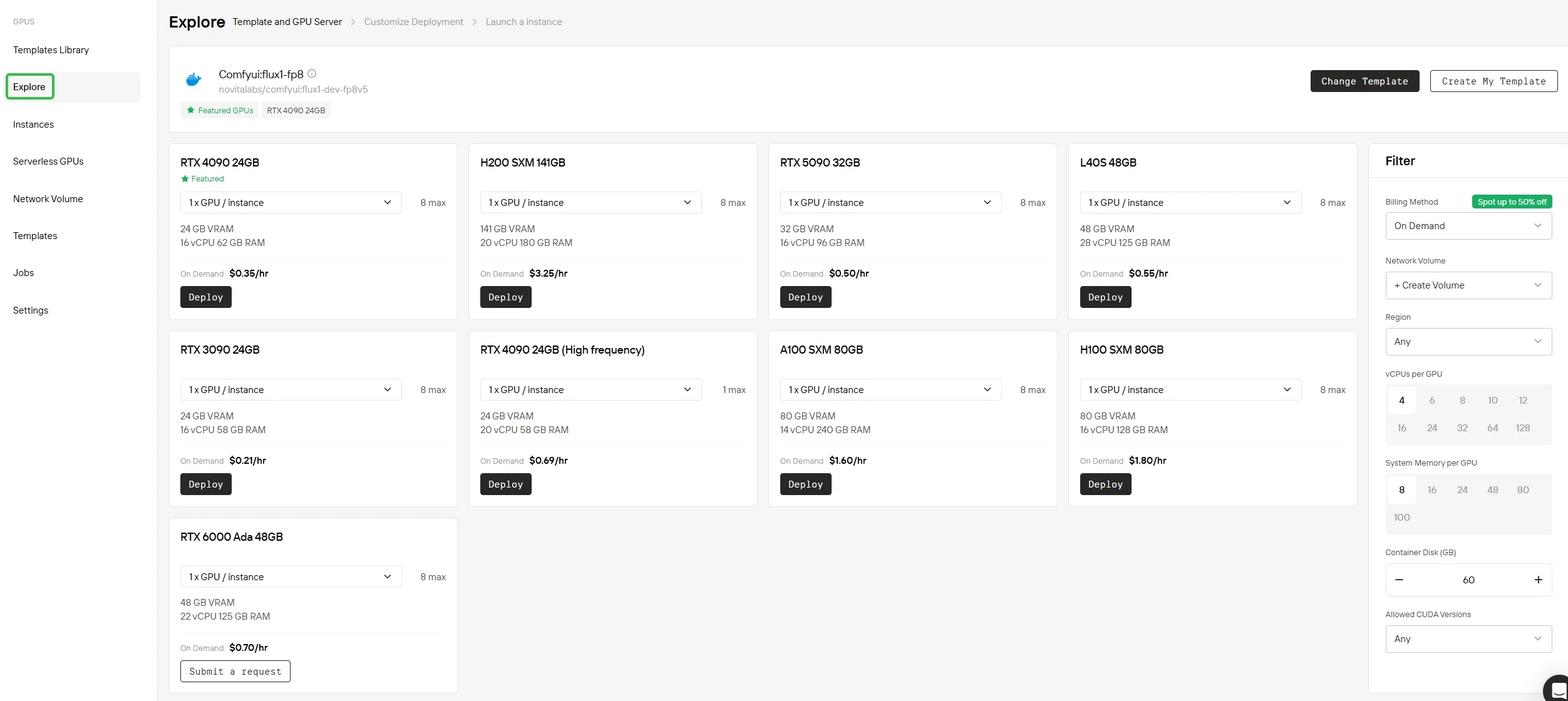Viewport: 1568px width, 701px height.
Task: Click plus to increase container disk size
Action: click(x=1538, y=580)
